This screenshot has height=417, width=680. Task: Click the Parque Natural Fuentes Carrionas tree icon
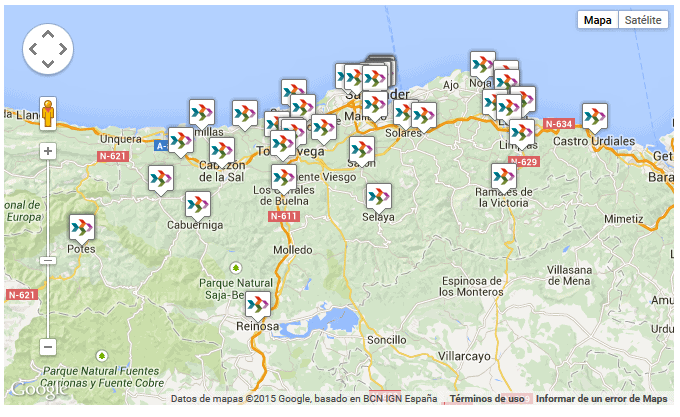[101, 356]
